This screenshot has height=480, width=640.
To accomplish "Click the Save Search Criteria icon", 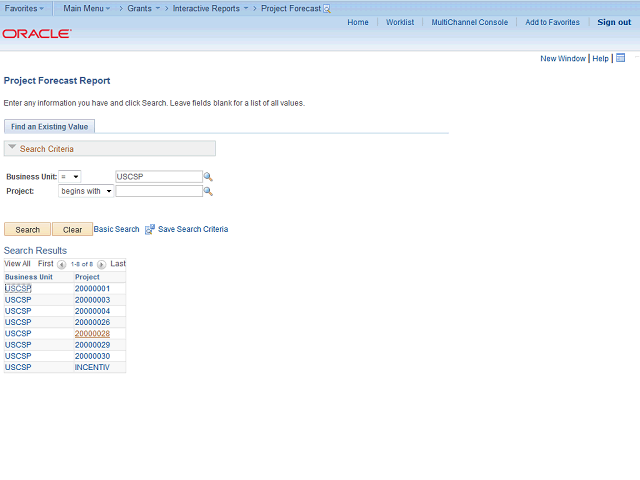I will (150, 229).
